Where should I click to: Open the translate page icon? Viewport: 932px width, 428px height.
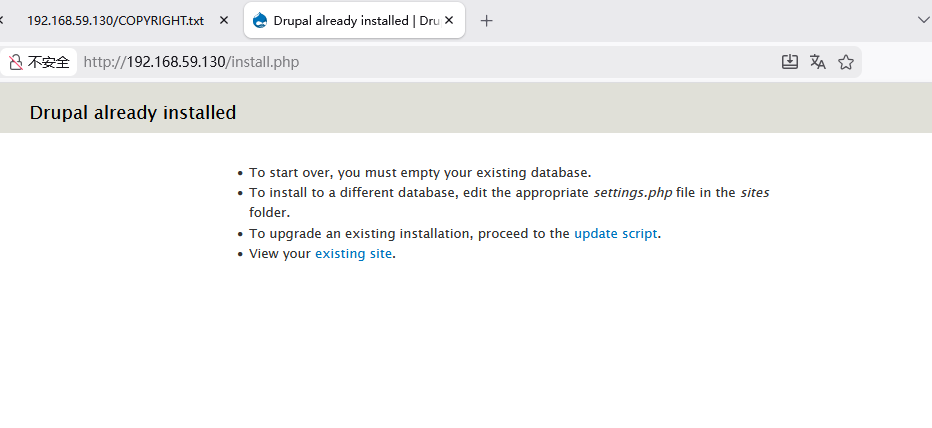pyautogui.click(x=818, y=62)
